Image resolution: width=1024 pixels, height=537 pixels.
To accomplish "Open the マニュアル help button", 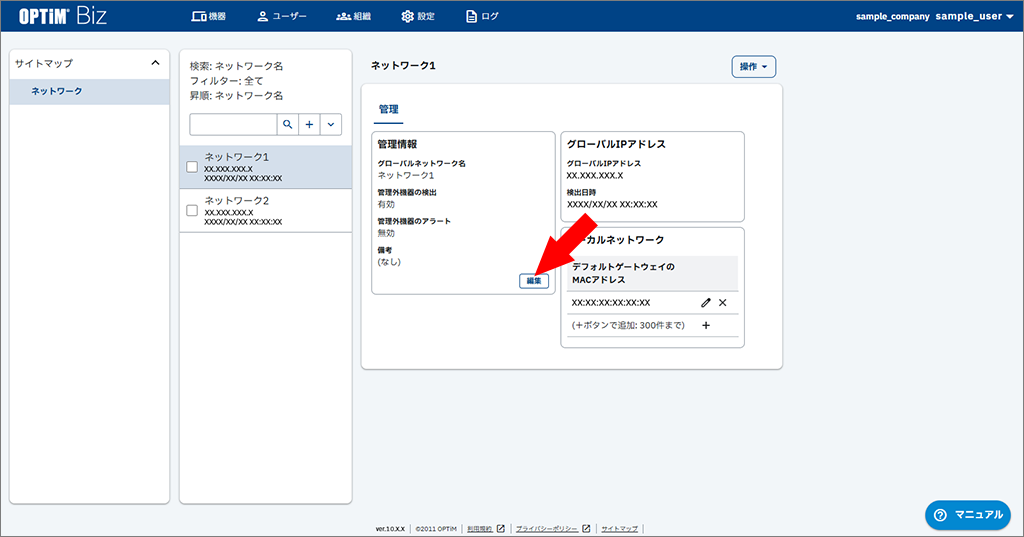I will (968, 515).
